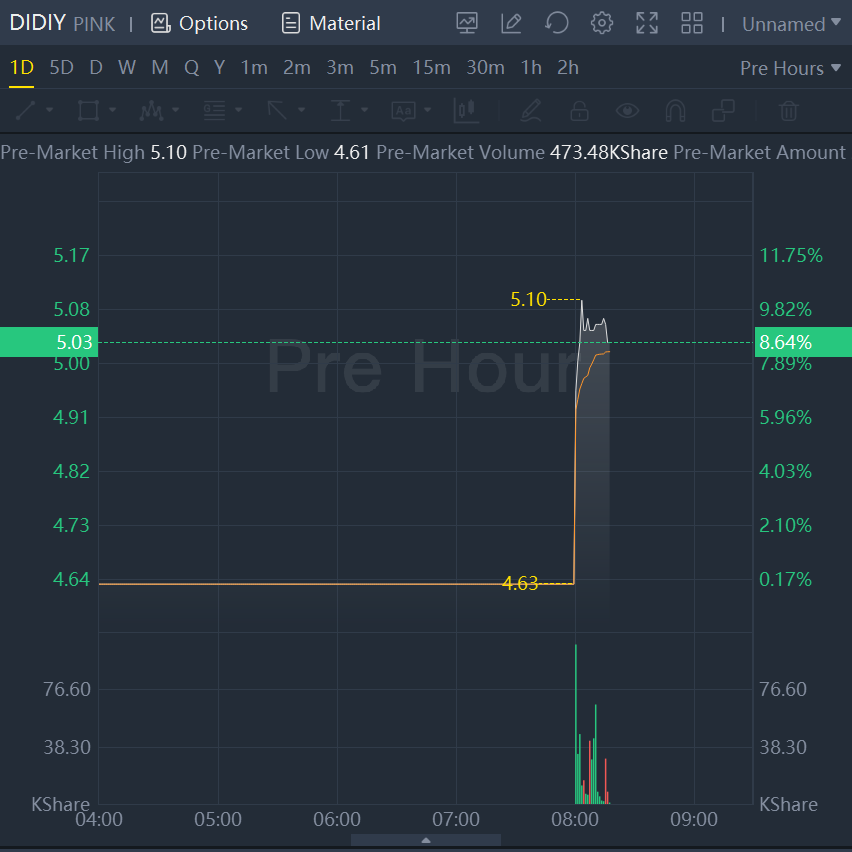
Task: Open chart settings gear icon
Action: (x=602, y=23)
